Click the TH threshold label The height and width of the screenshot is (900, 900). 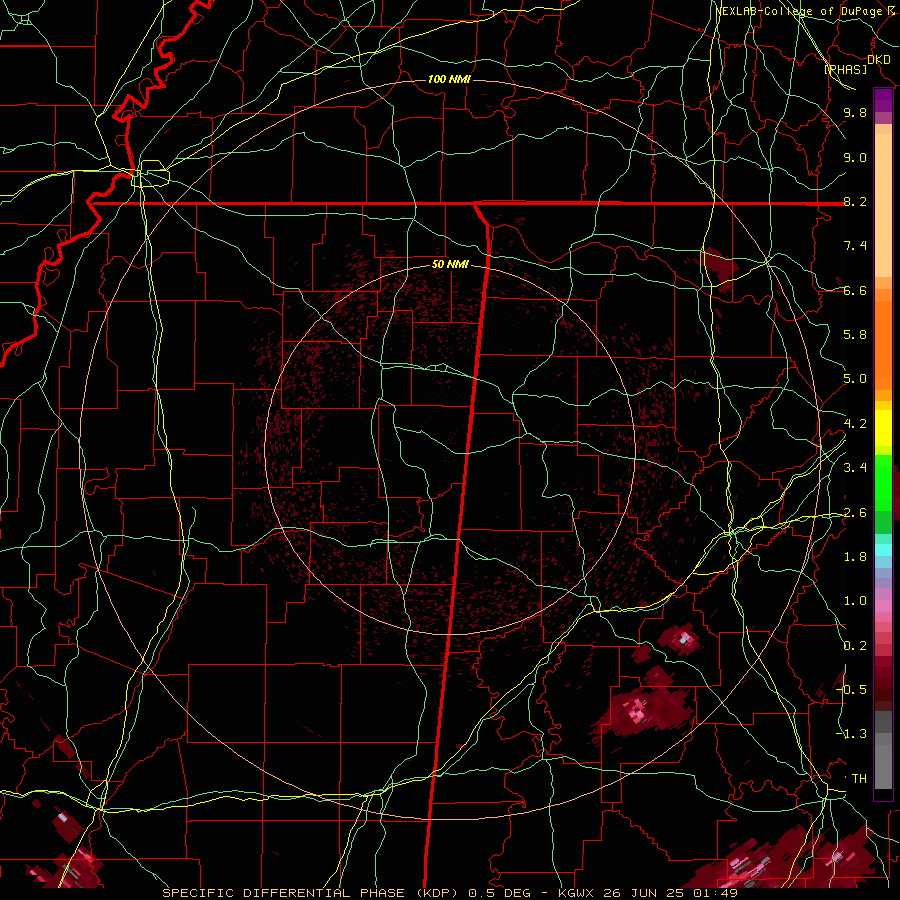(x=859, y=779)
